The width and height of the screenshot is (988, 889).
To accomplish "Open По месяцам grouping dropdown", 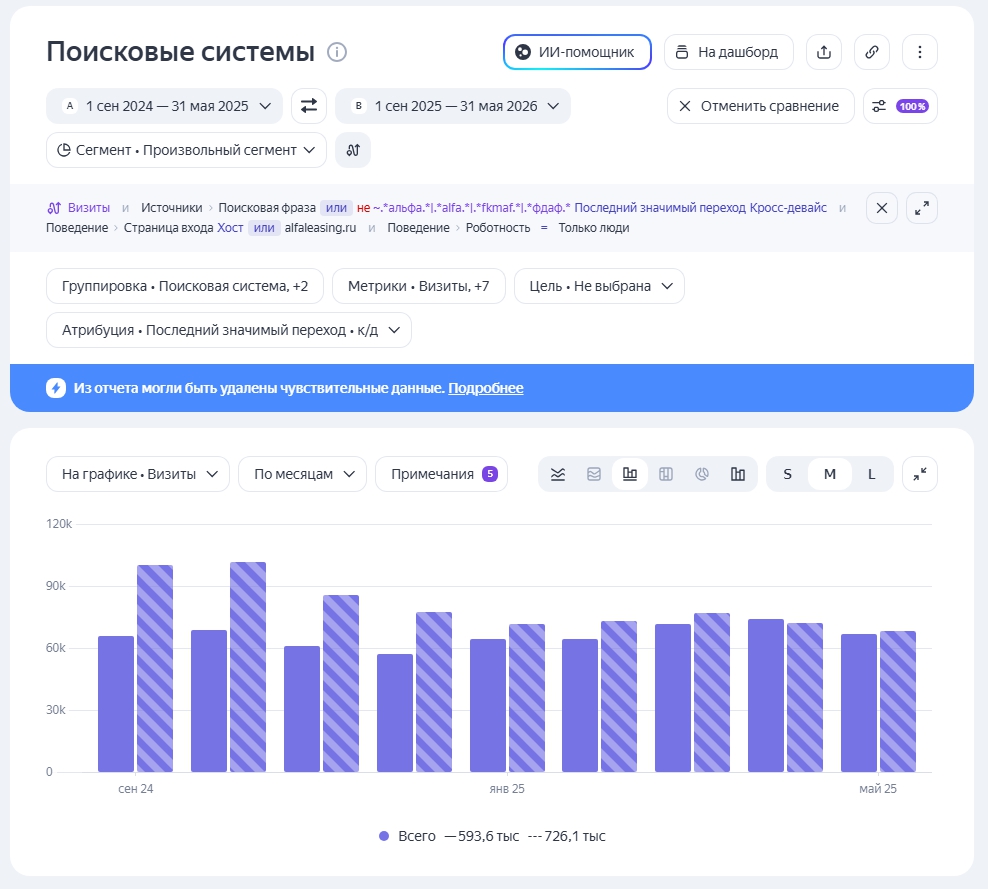I will tap(302, 474).
